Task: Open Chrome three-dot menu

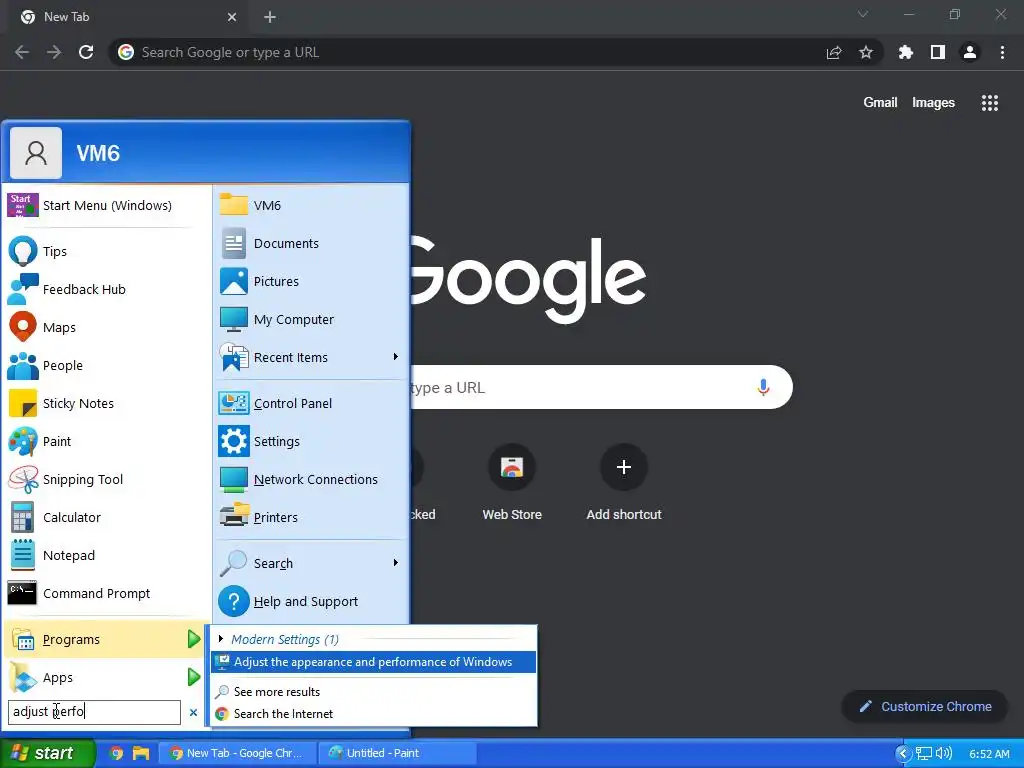Action: tap(1002, 52)
